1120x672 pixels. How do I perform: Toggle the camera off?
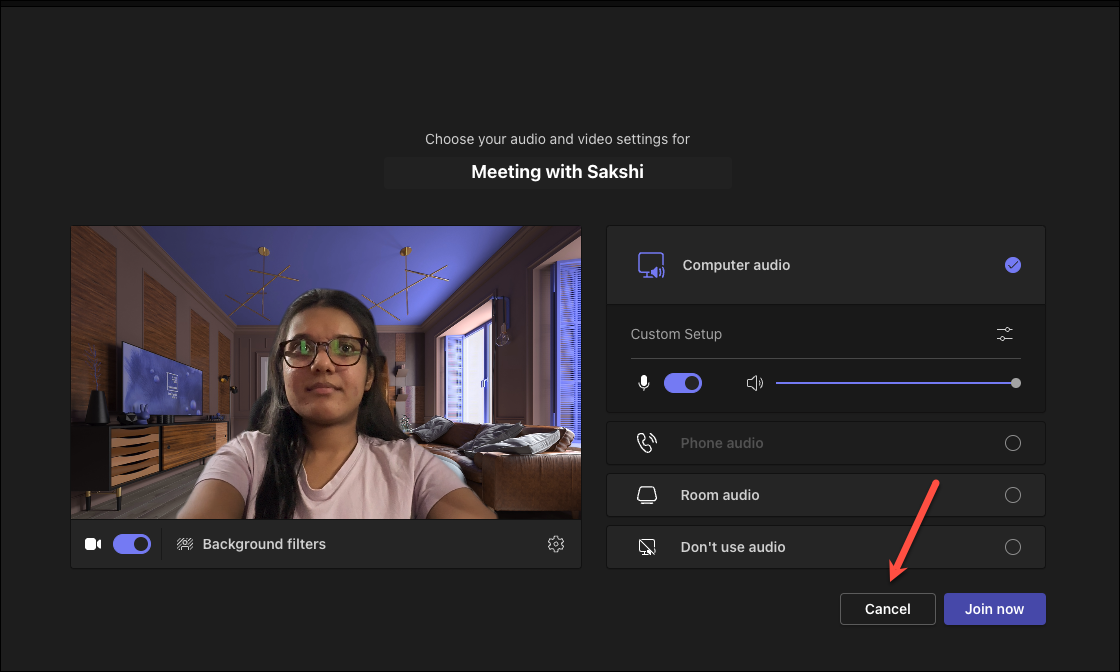pyautogui.click(x=131, y=543)
